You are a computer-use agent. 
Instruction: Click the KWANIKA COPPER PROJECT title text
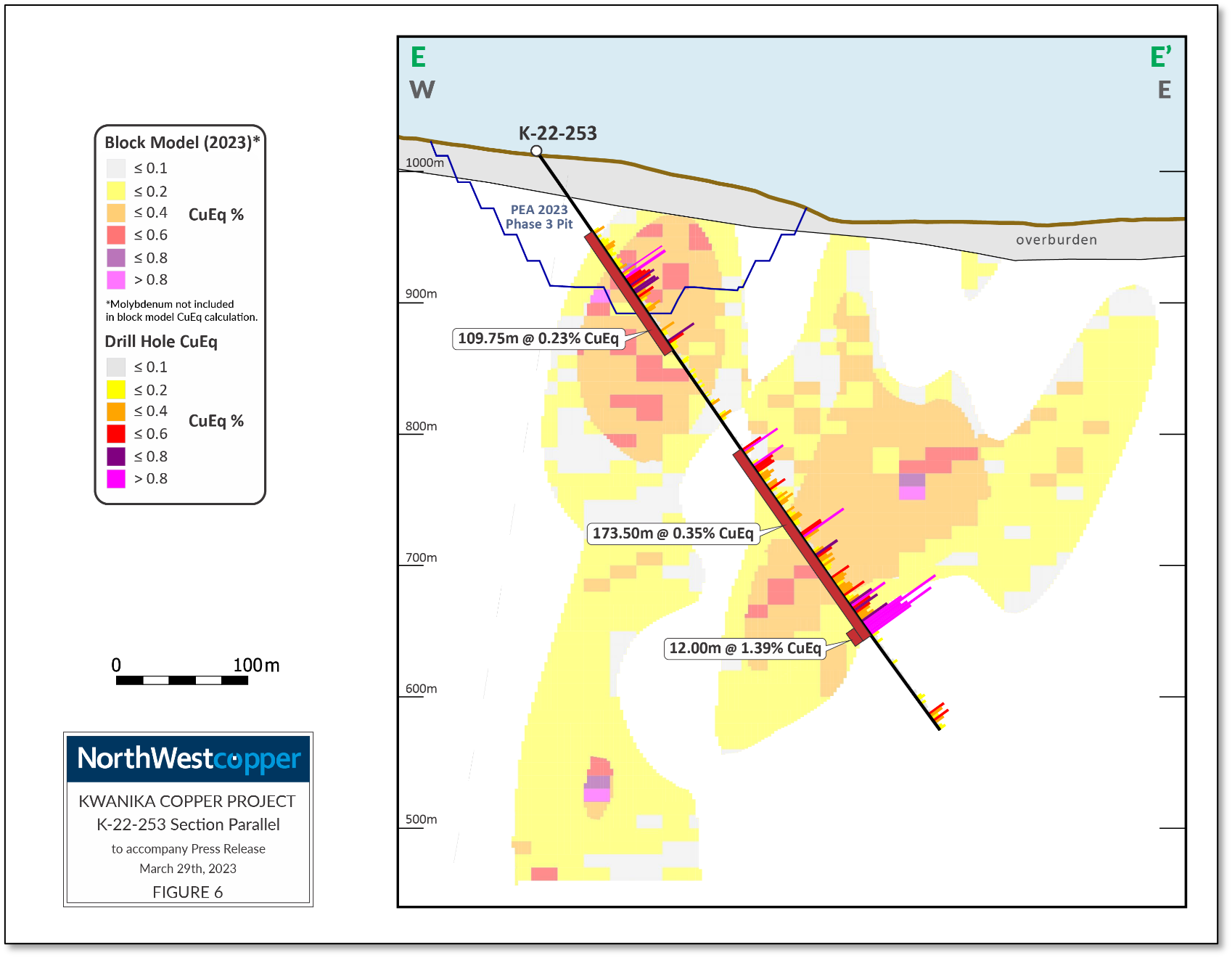pos(187,801)
